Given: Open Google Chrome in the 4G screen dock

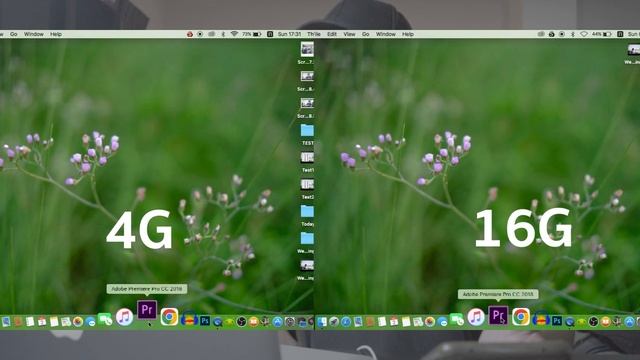Looking at the screenshot, I should (169, 317).
